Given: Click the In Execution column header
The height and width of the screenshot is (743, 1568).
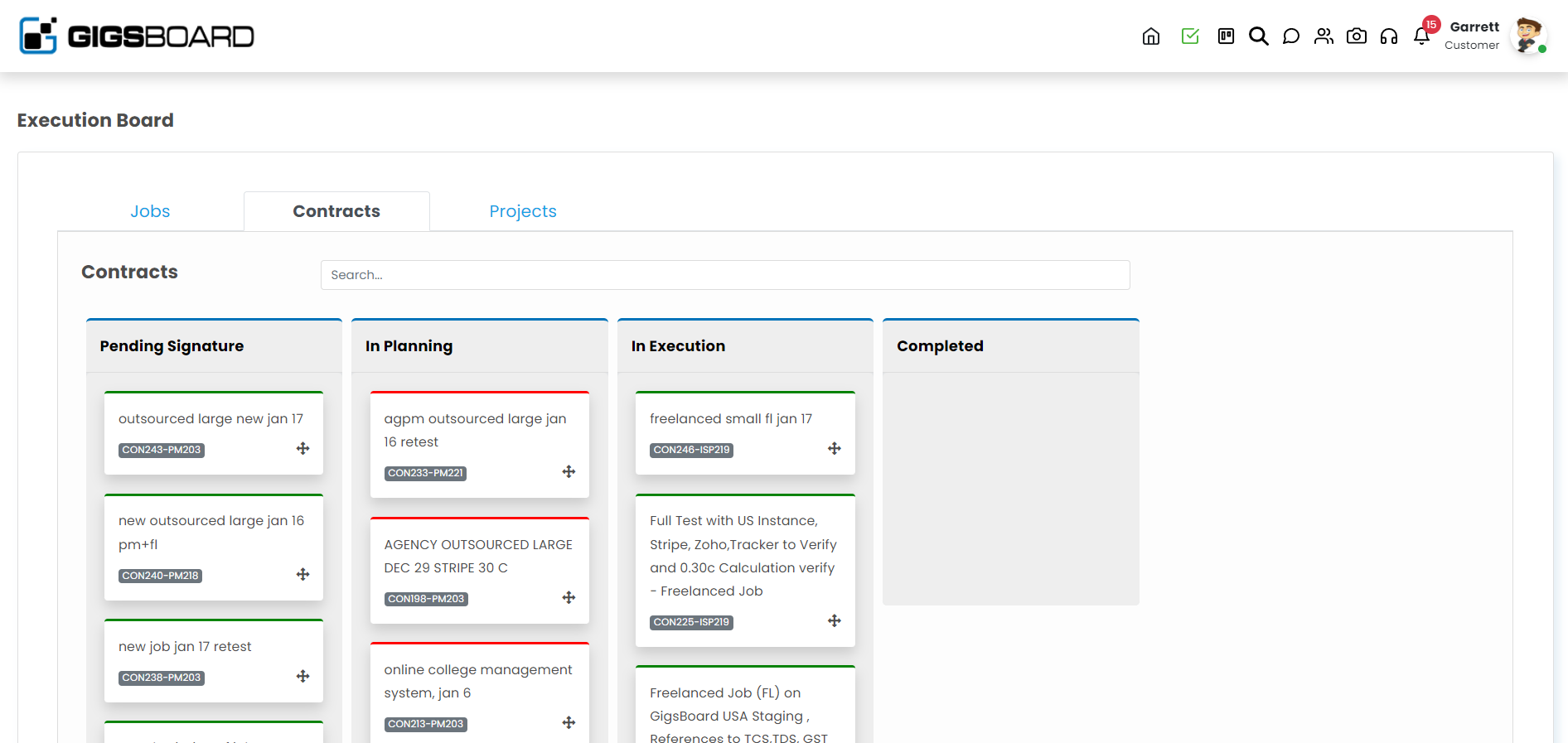Looking at the screenshot, I should 678,346.
